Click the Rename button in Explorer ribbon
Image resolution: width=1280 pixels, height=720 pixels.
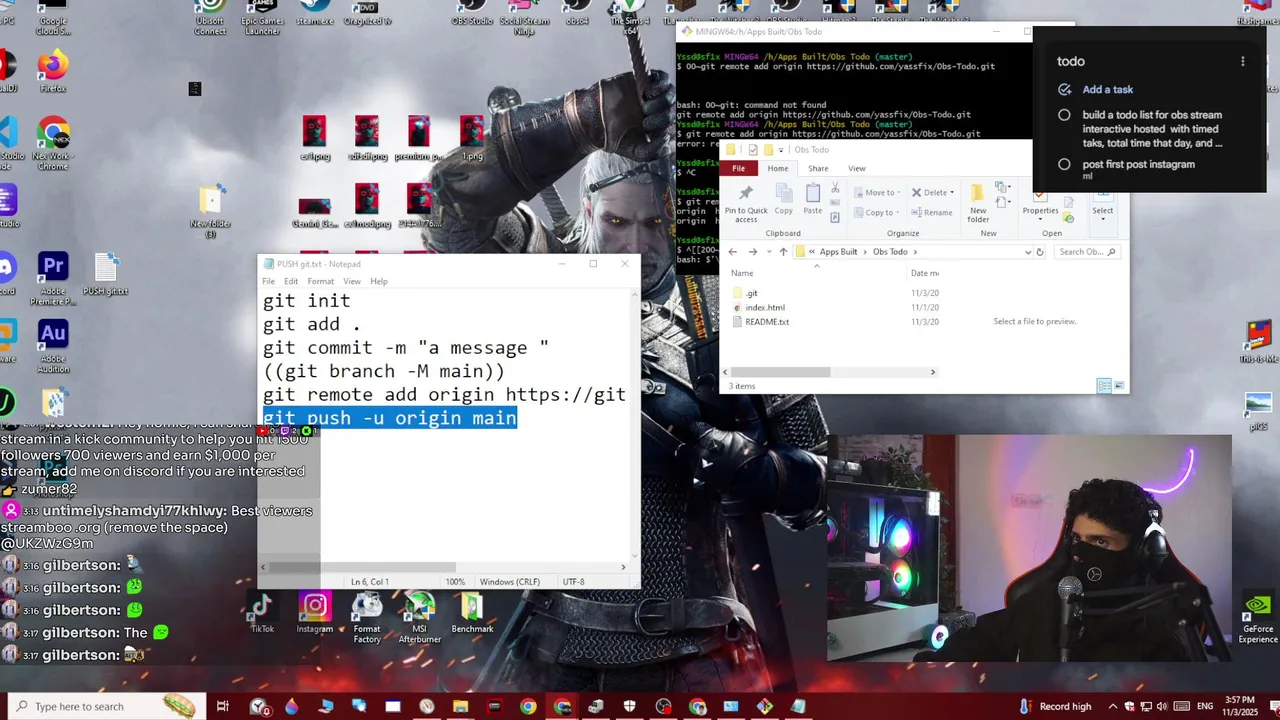coord(932,212)
